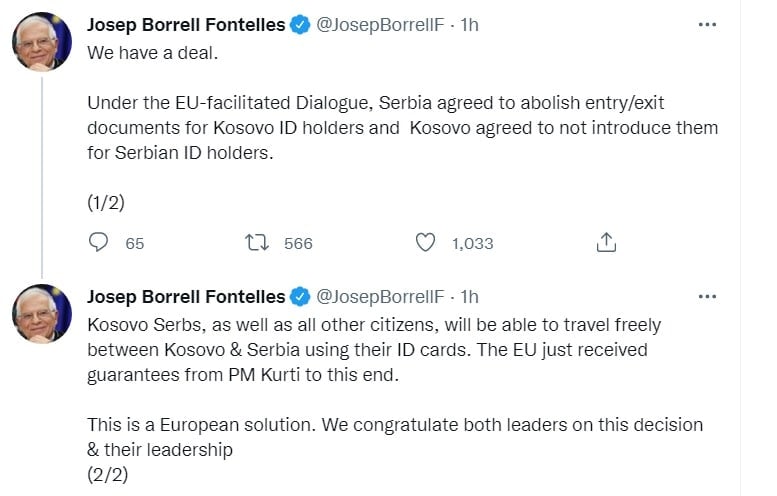Image resolution: width=777 pixels, height=496 pixels.
Task: Retweet the 'We have a deal' tweet
Action: [256, 242]
